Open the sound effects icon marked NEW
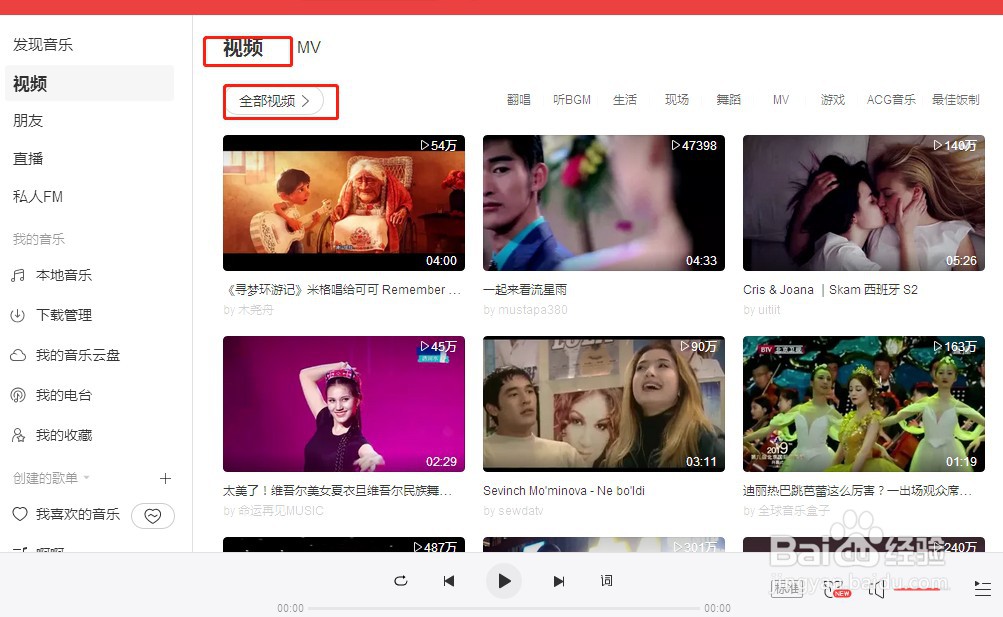Image resolution: width=1003 pixels, height=617 pixels. point(835,589)
